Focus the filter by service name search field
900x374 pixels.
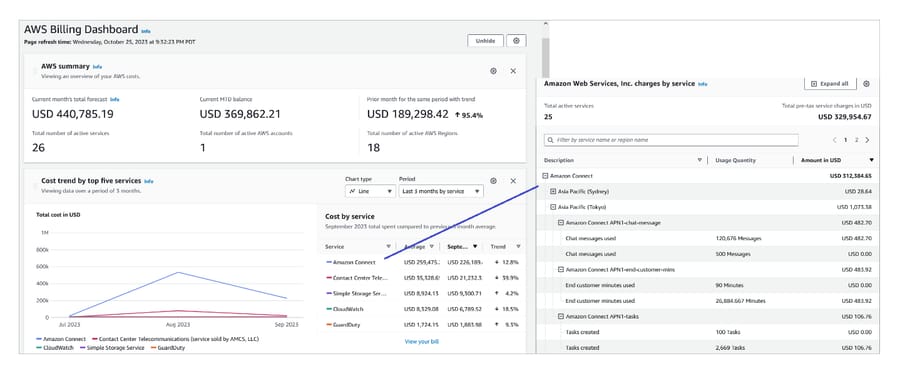(671, 140)
